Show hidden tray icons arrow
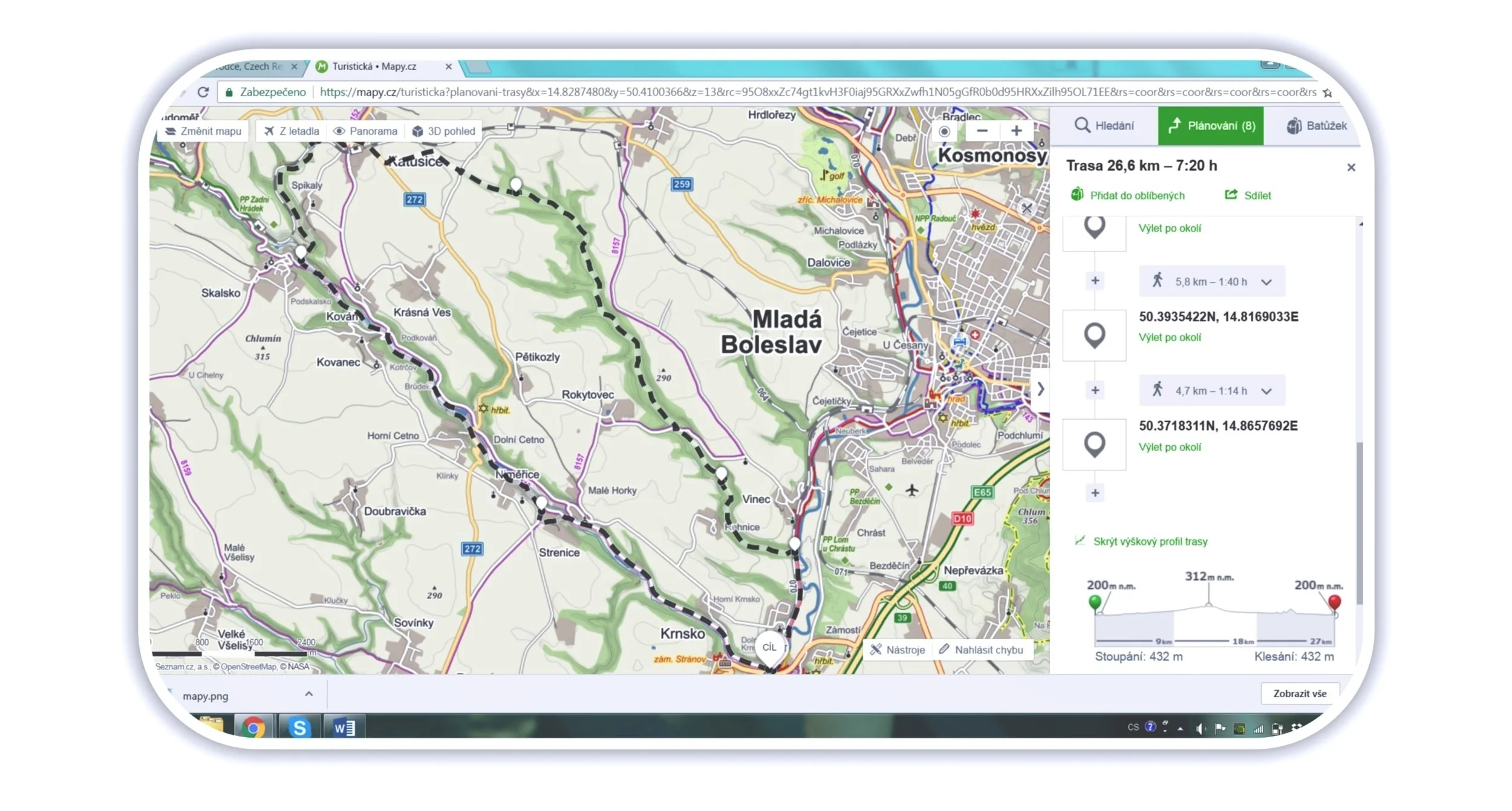This screenshot has height=811, width=1512. pos(1180,729)
